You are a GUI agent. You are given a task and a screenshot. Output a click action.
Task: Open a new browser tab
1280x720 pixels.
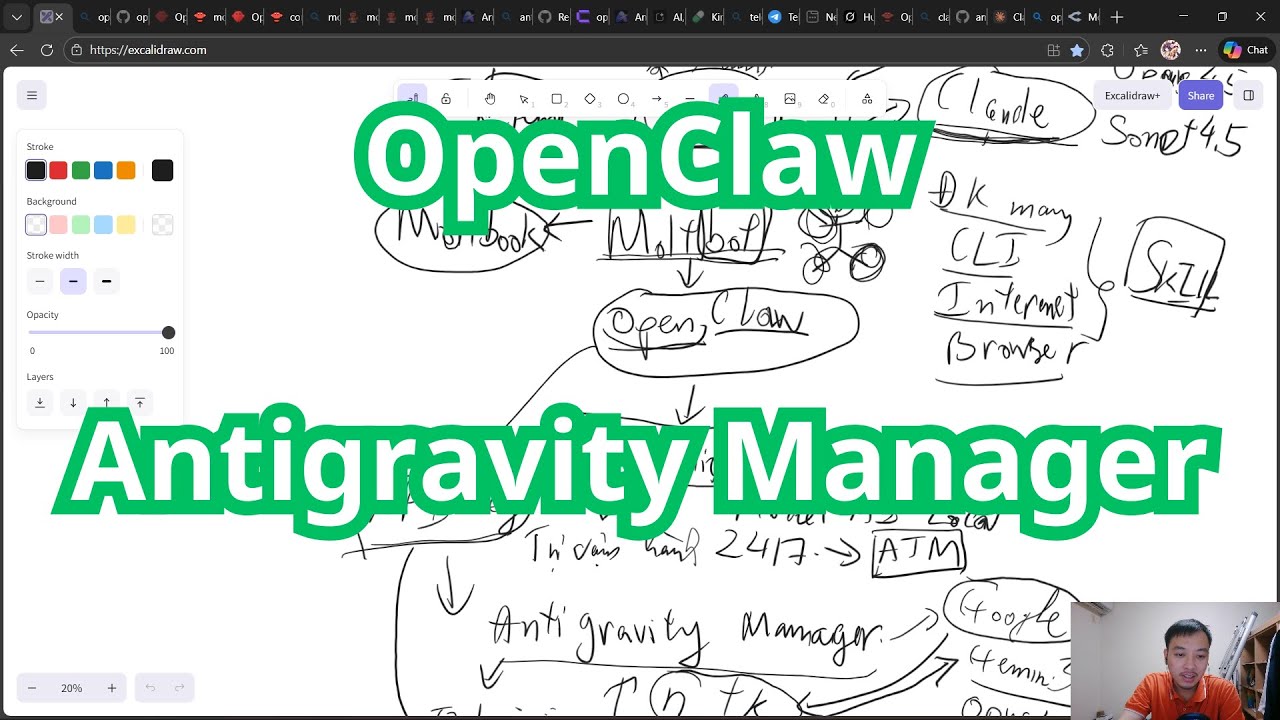(x=1117, y=17)
